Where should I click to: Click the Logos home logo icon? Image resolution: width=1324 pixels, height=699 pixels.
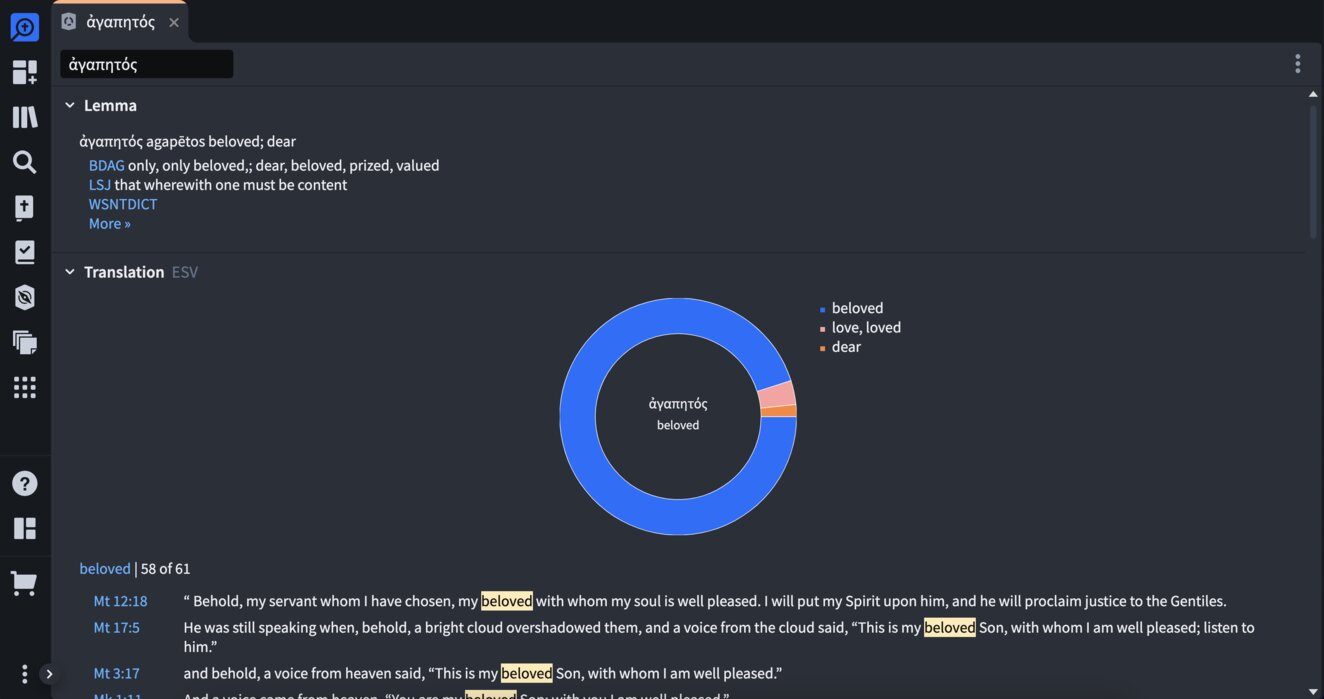click(24, 27)
